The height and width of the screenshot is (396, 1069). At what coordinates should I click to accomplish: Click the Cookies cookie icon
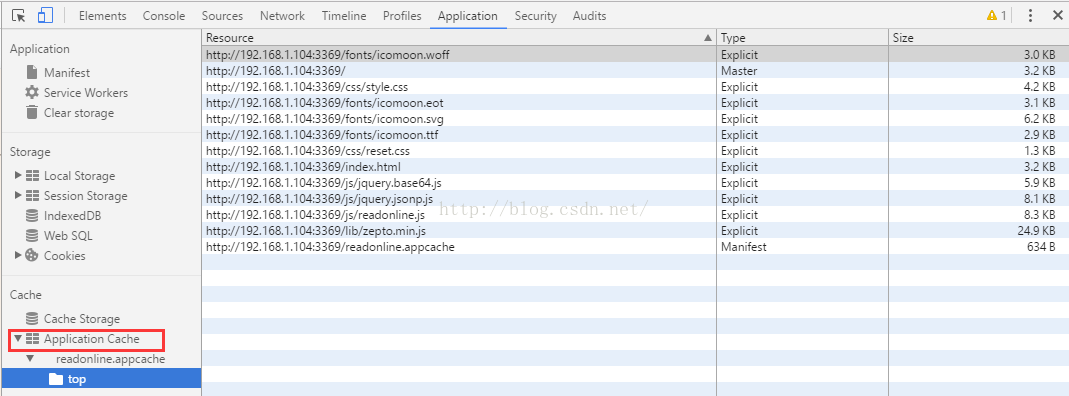pyautogui.click(x=31, y=256)
